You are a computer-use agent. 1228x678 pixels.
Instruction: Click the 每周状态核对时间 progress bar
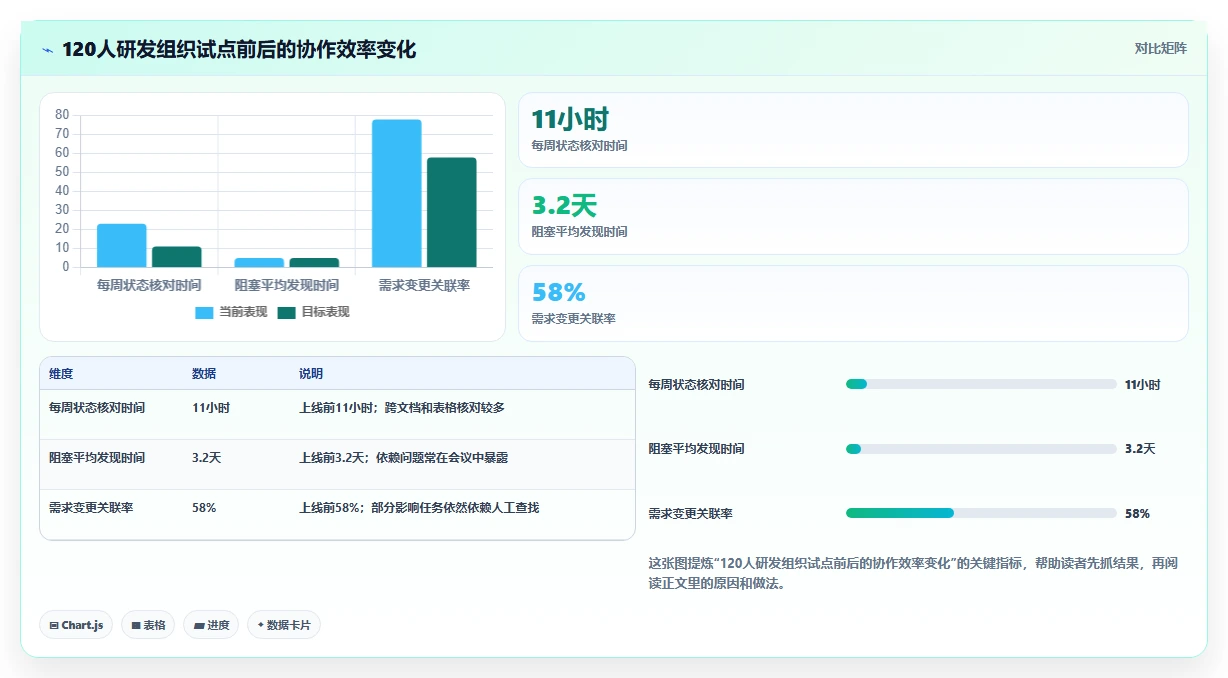pyautogui.click(x=981, y=384)
